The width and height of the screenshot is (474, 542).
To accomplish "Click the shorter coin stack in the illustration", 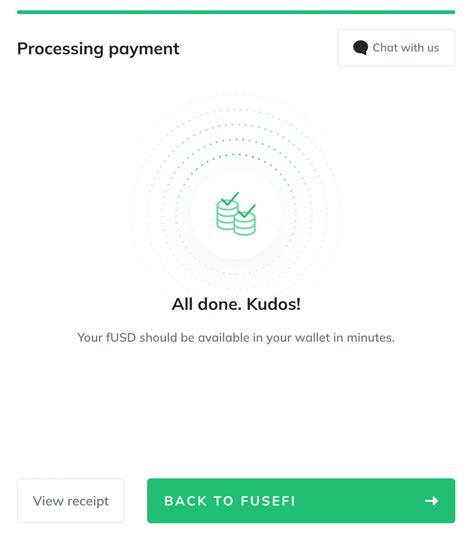I will [245, 224].
